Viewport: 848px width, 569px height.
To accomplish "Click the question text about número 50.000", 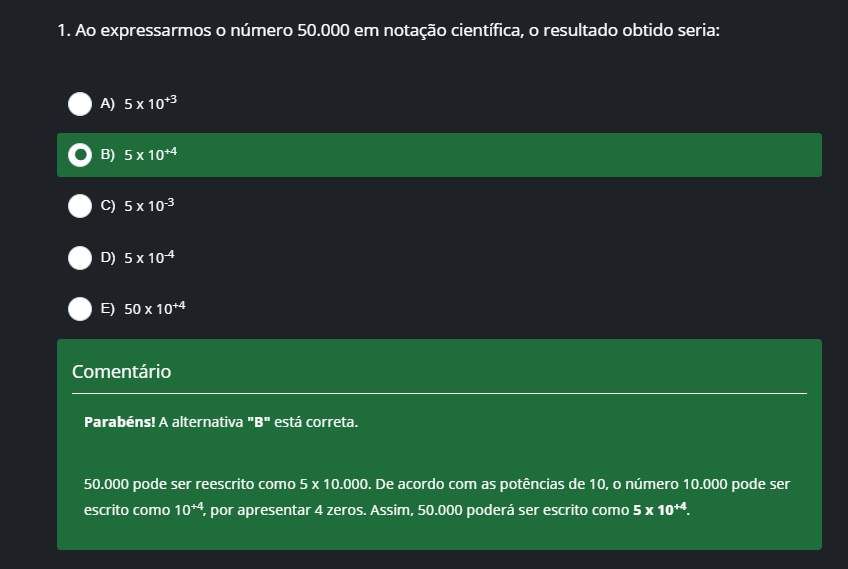I will [x=388, y=30].
